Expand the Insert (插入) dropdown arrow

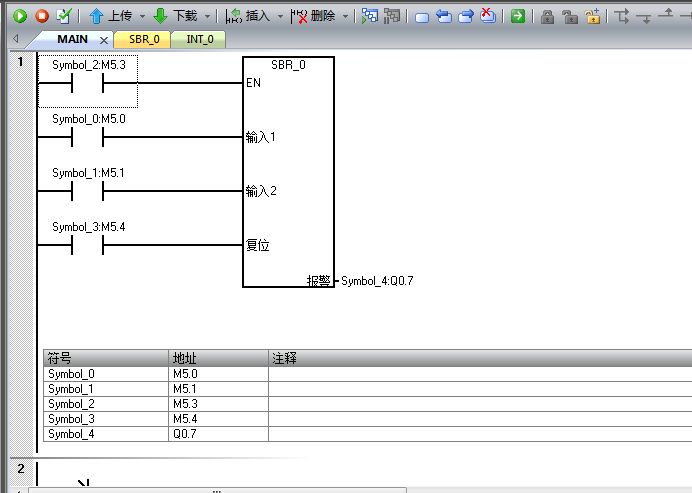click(x=280, y=17)
